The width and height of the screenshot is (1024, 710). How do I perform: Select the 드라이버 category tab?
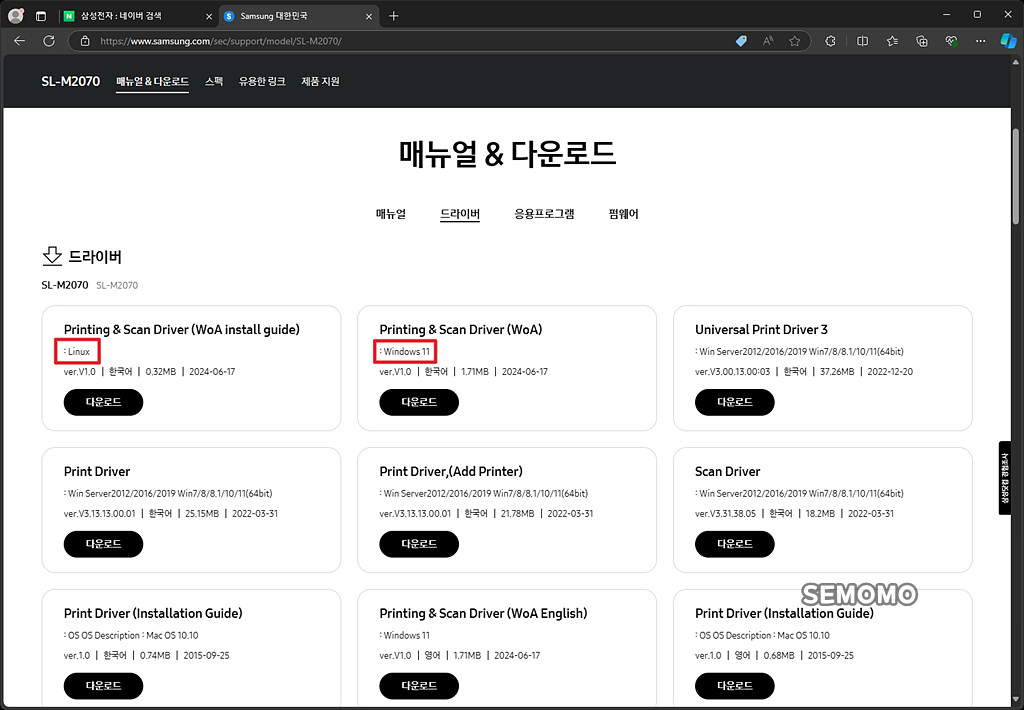460,214
